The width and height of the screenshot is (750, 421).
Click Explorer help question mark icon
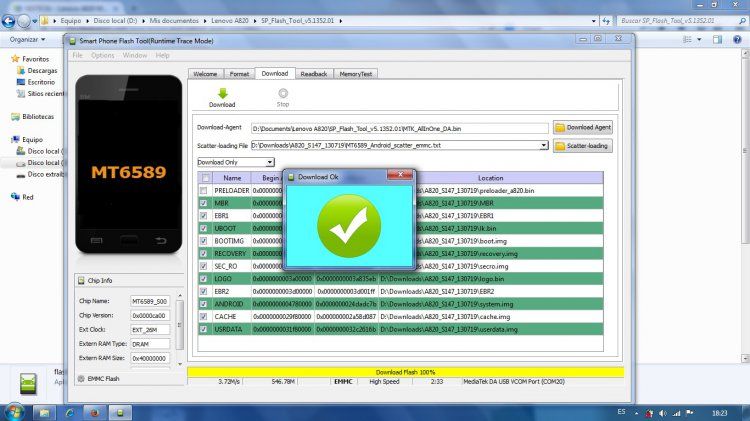tap(737, 39)
